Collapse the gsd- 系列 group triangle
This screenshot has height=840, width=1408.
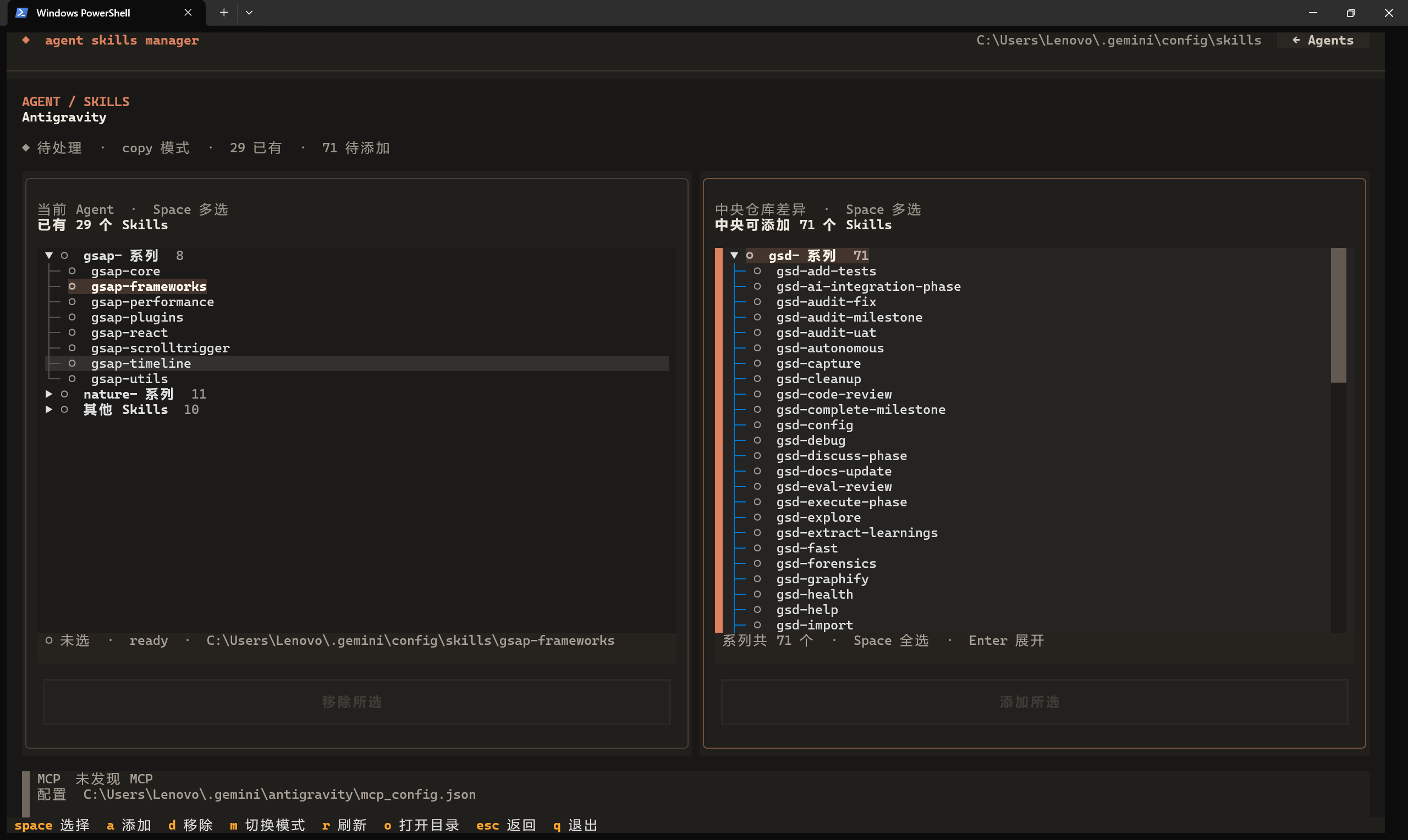coord(734,256)
